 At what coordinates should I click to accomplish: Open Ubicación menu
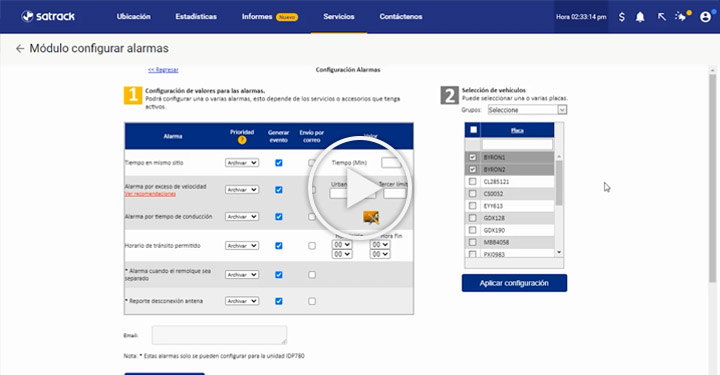pos(133,17)
